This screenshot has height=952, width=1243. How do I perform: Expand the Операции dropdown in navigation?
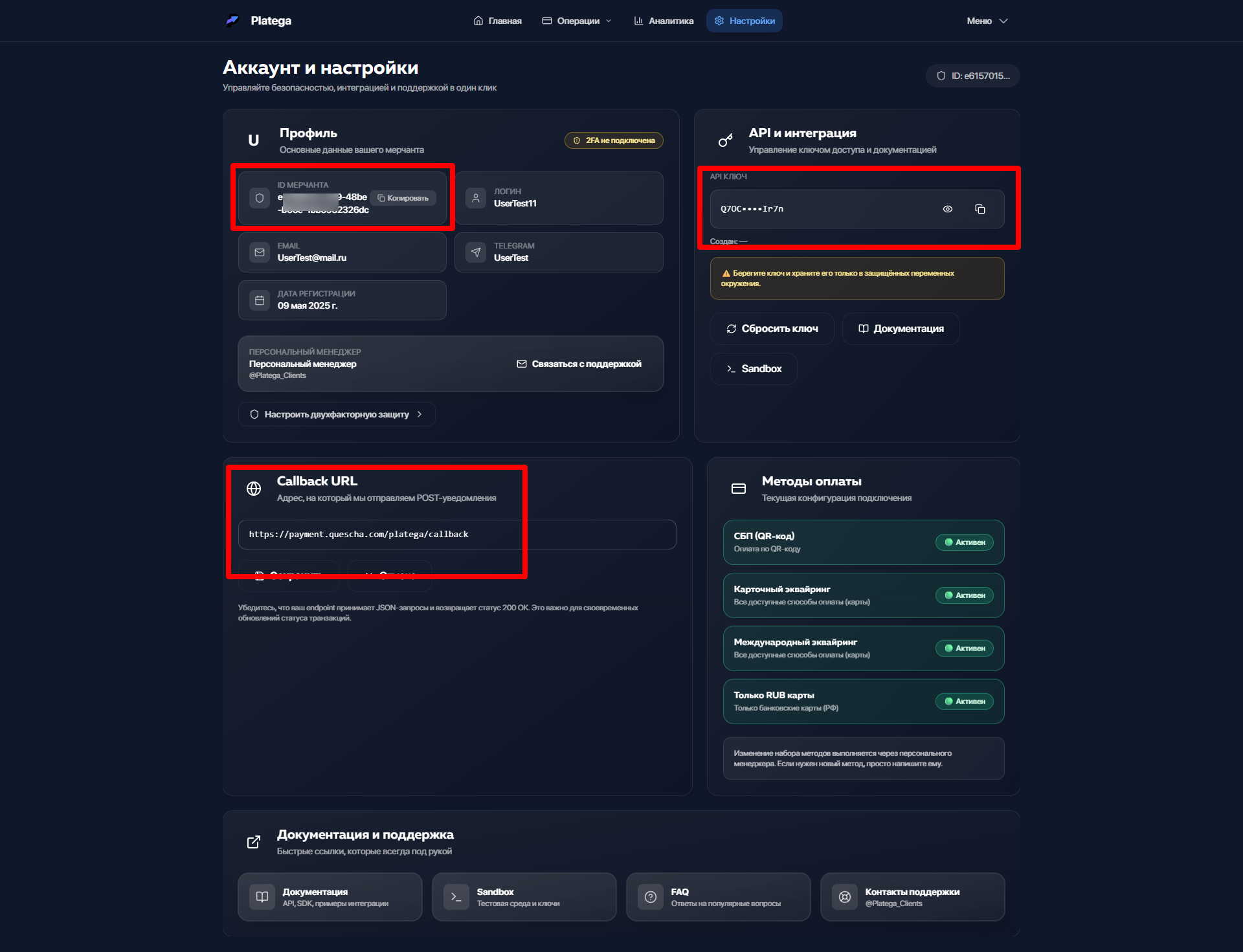[577, 21]
